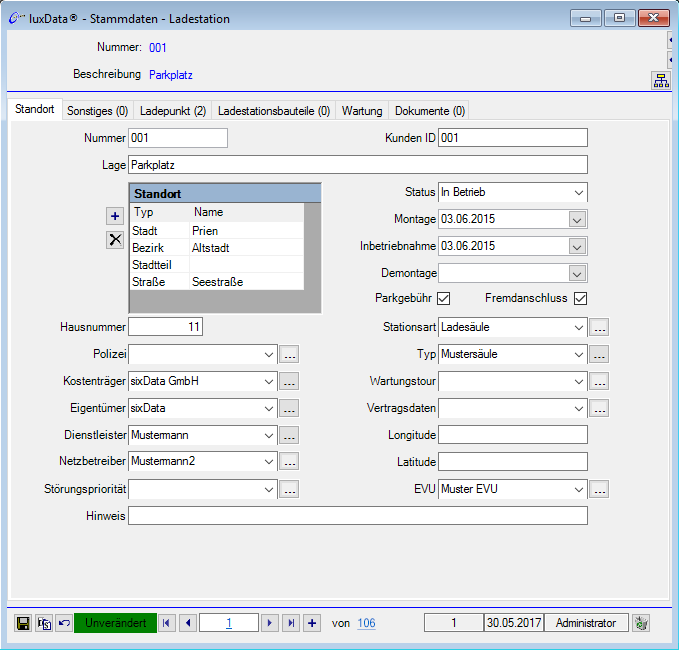Open the hierarchy structure icon
679x650 pixels.
tap(661, 81)
